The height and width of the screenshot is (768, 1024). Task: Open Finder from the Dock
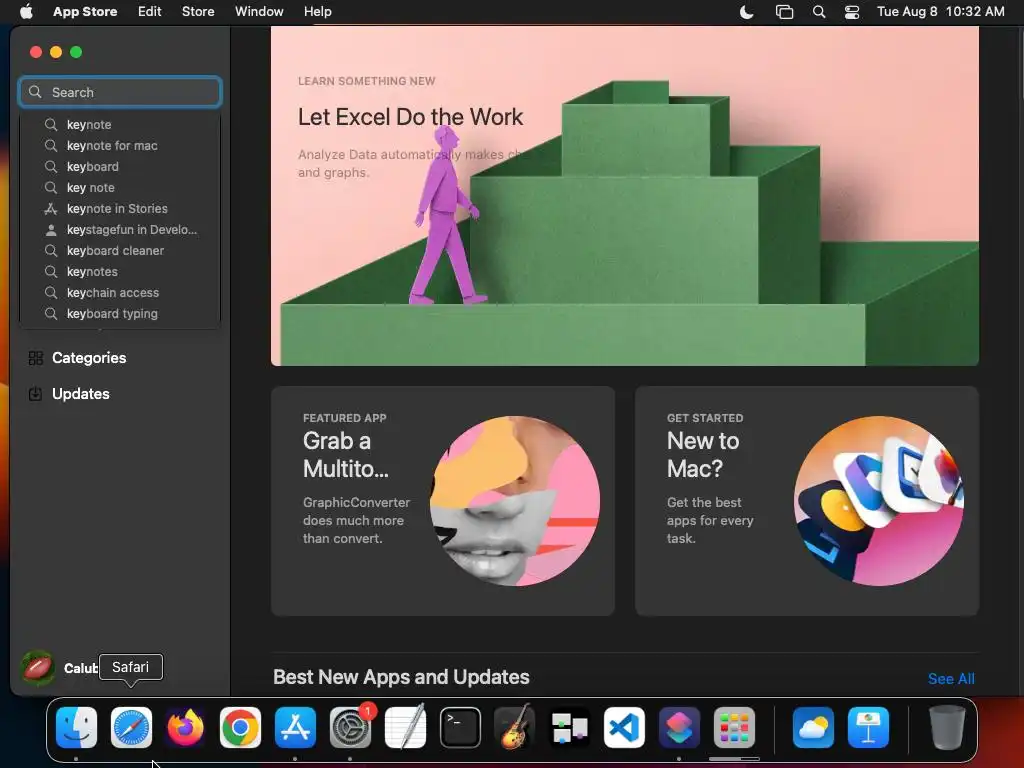point(76,727)
